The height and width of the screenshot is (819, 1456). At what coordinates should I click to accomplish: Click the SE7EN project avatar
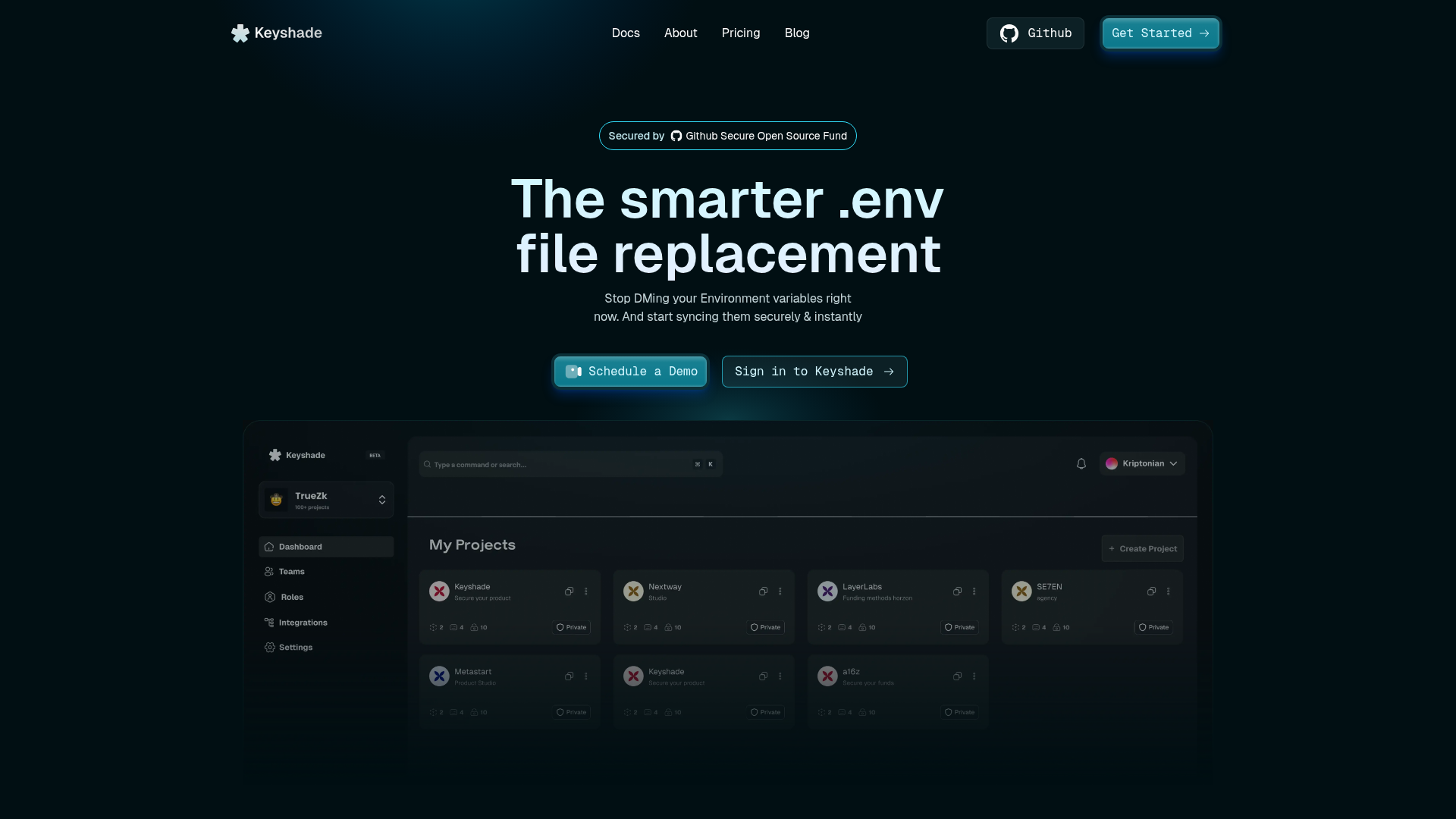coord(1021,591)
